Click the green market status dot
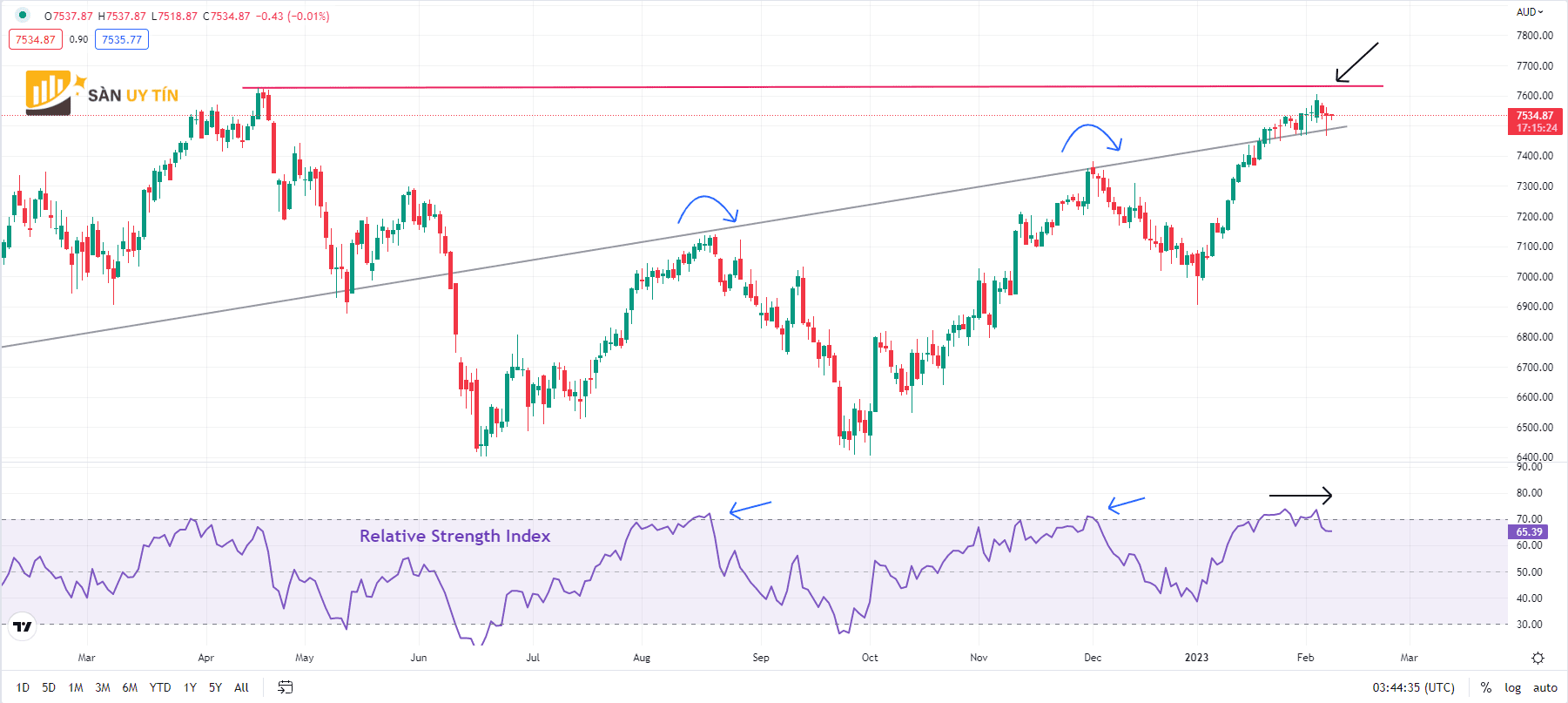 tap(23, 15)
